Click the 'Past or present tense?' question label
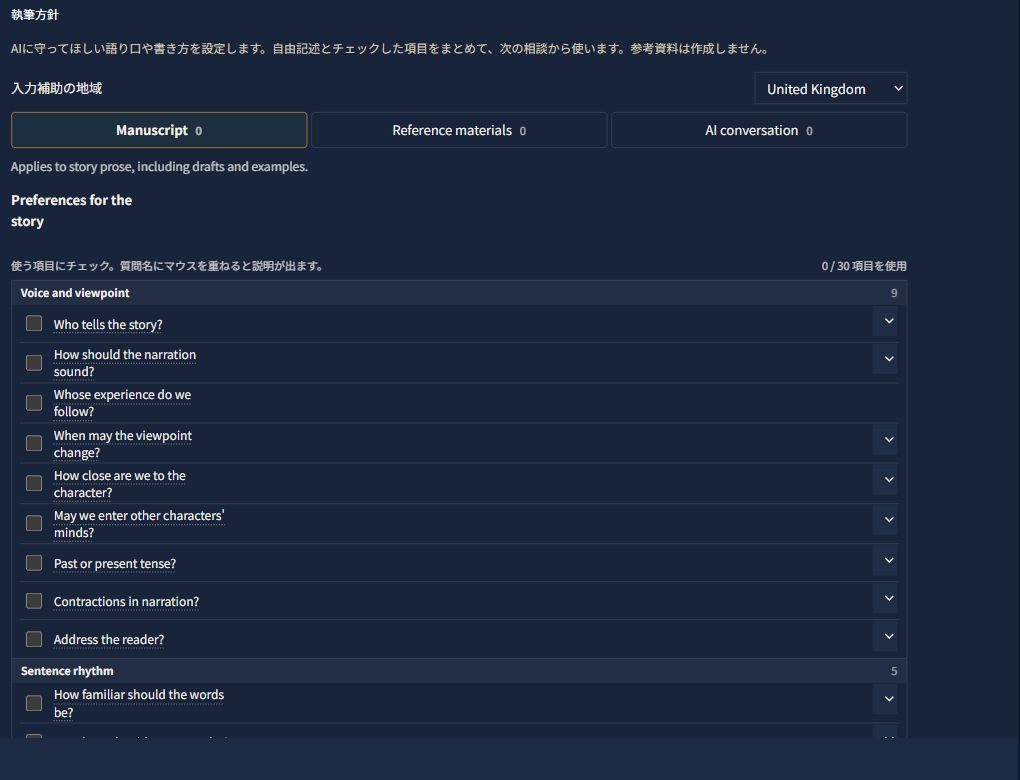Viewport: 1020px width, 780px height. (x=114, y=563)
